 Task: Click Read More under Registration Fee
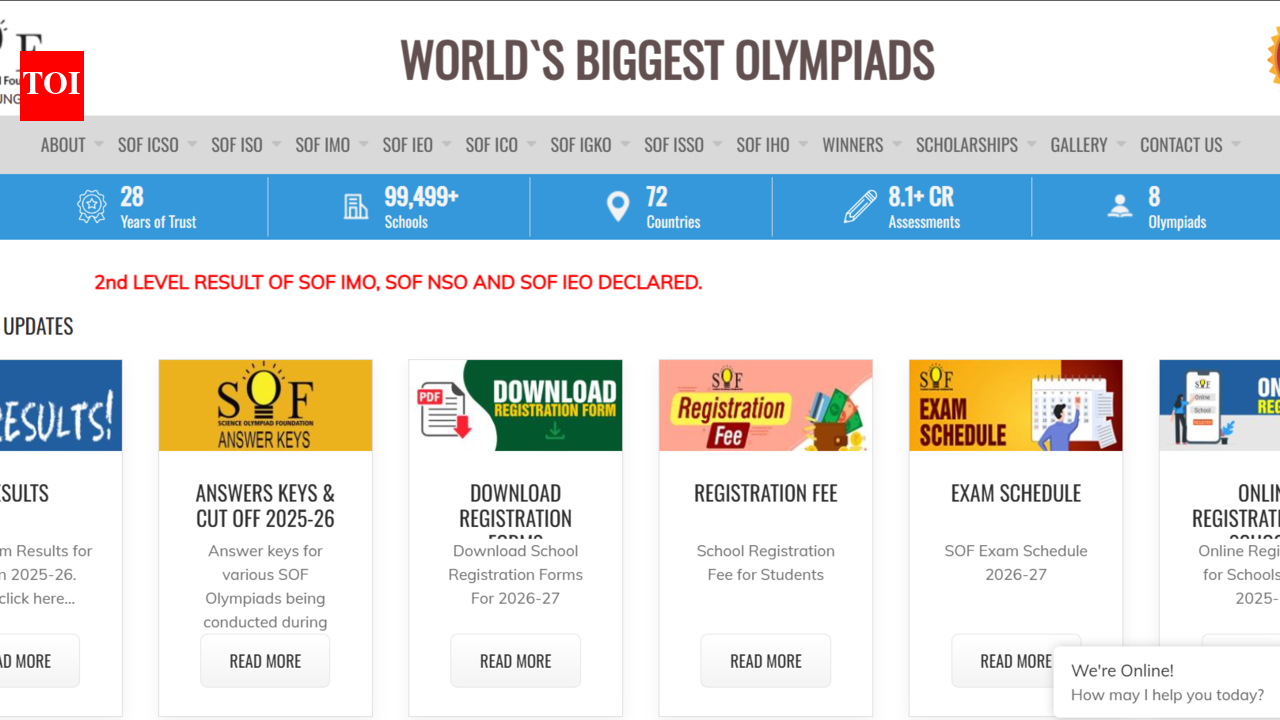[765, 661]
